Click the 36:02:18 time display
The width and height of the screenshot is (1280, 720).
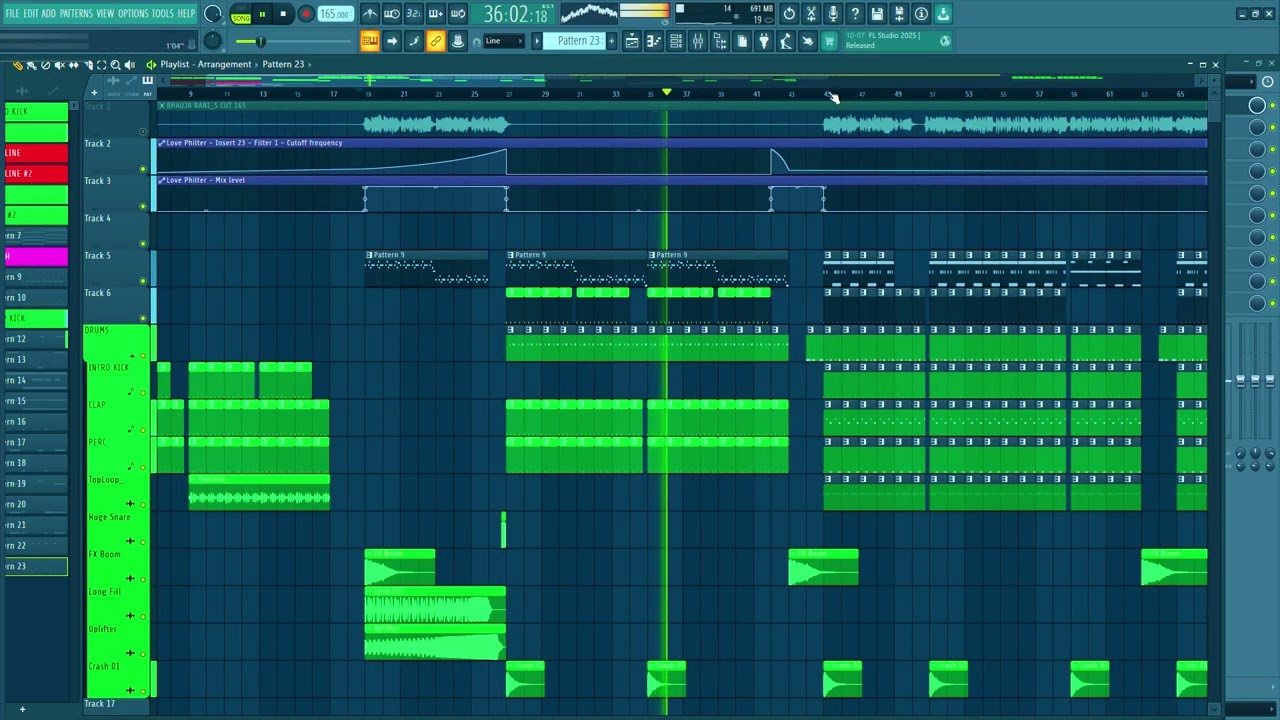(515, 14)
